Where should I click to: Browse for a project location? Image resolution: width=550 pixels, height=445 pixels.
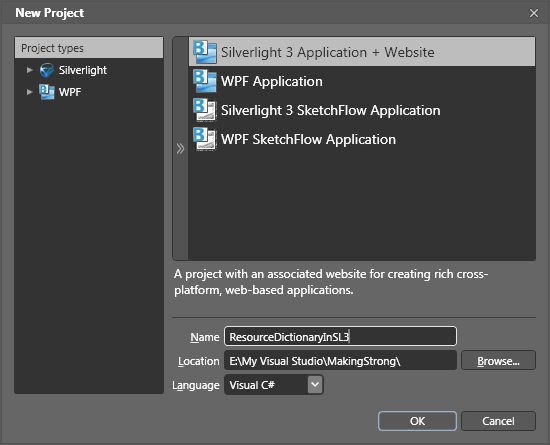pyautogui.click(x=498, y=360)
